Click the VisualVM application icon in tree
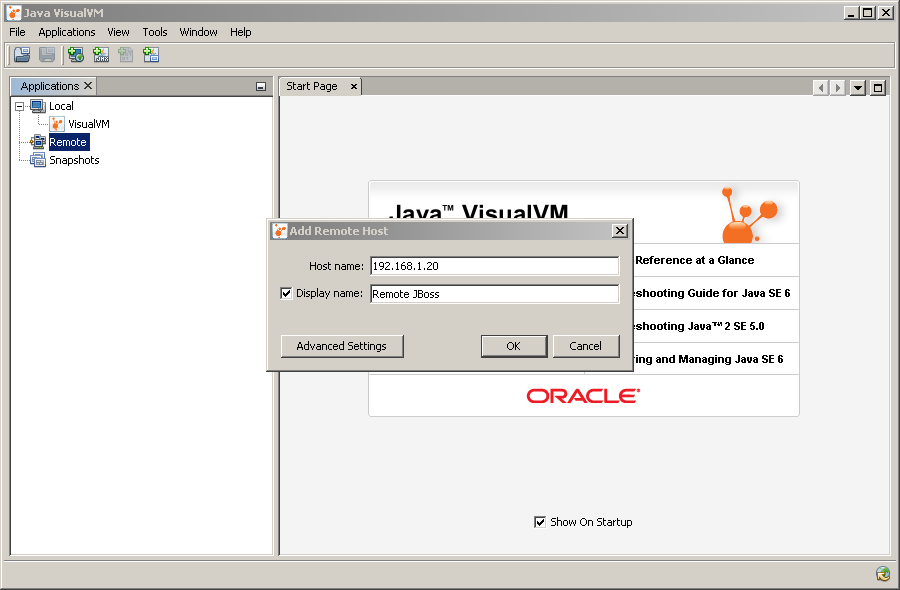The width and height of the screenshot is (900, 590). tap(57, 124)
